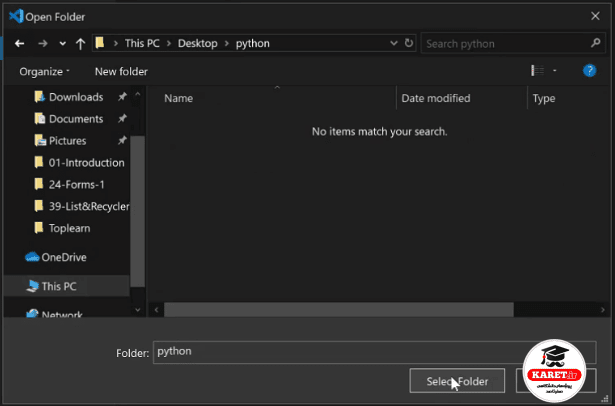Open the 39-List&Recycler folder
The image size is (615, 406).
[82, 206]
